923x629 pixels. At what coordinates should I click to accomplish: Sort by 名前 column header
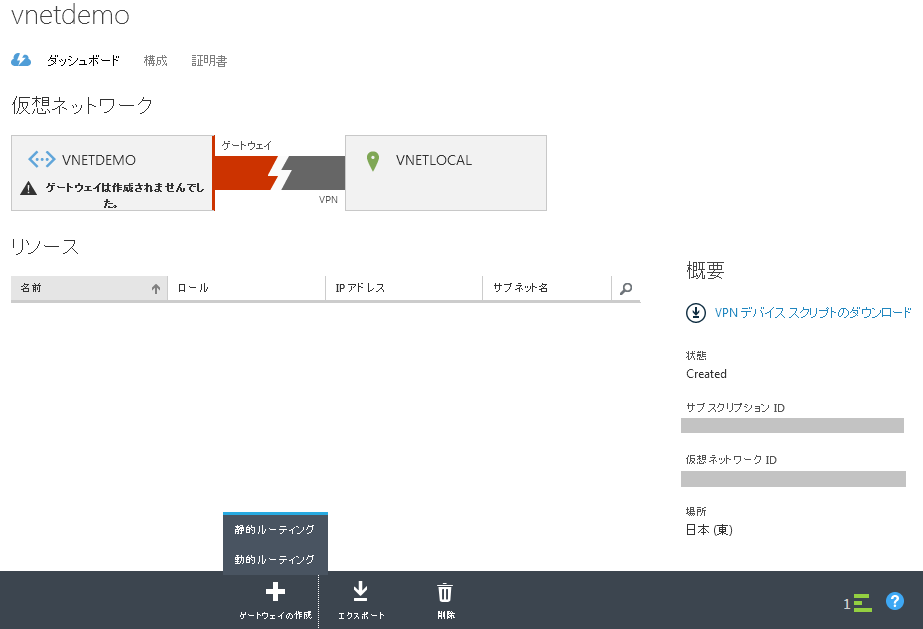click(x=89, y=288)
